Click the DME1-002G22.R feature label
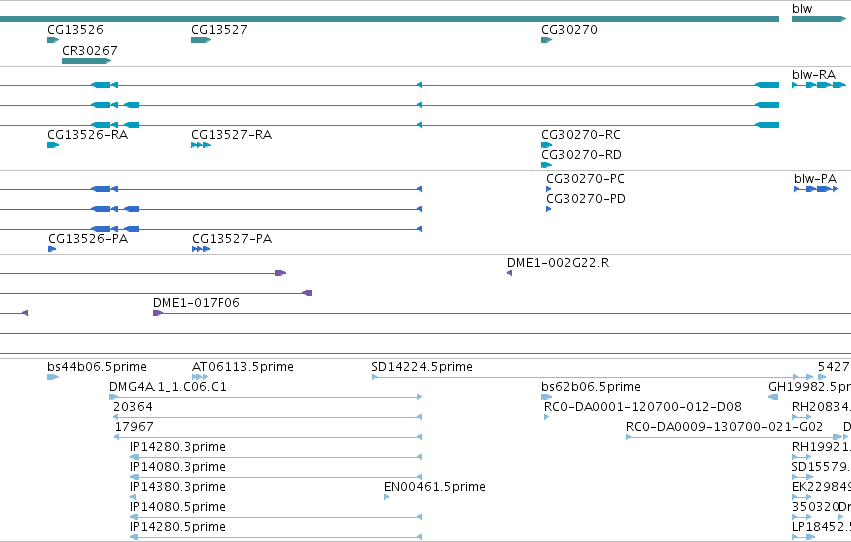This screenshot has width=851, height=542. pyautogui.click(x=558, y=263)
